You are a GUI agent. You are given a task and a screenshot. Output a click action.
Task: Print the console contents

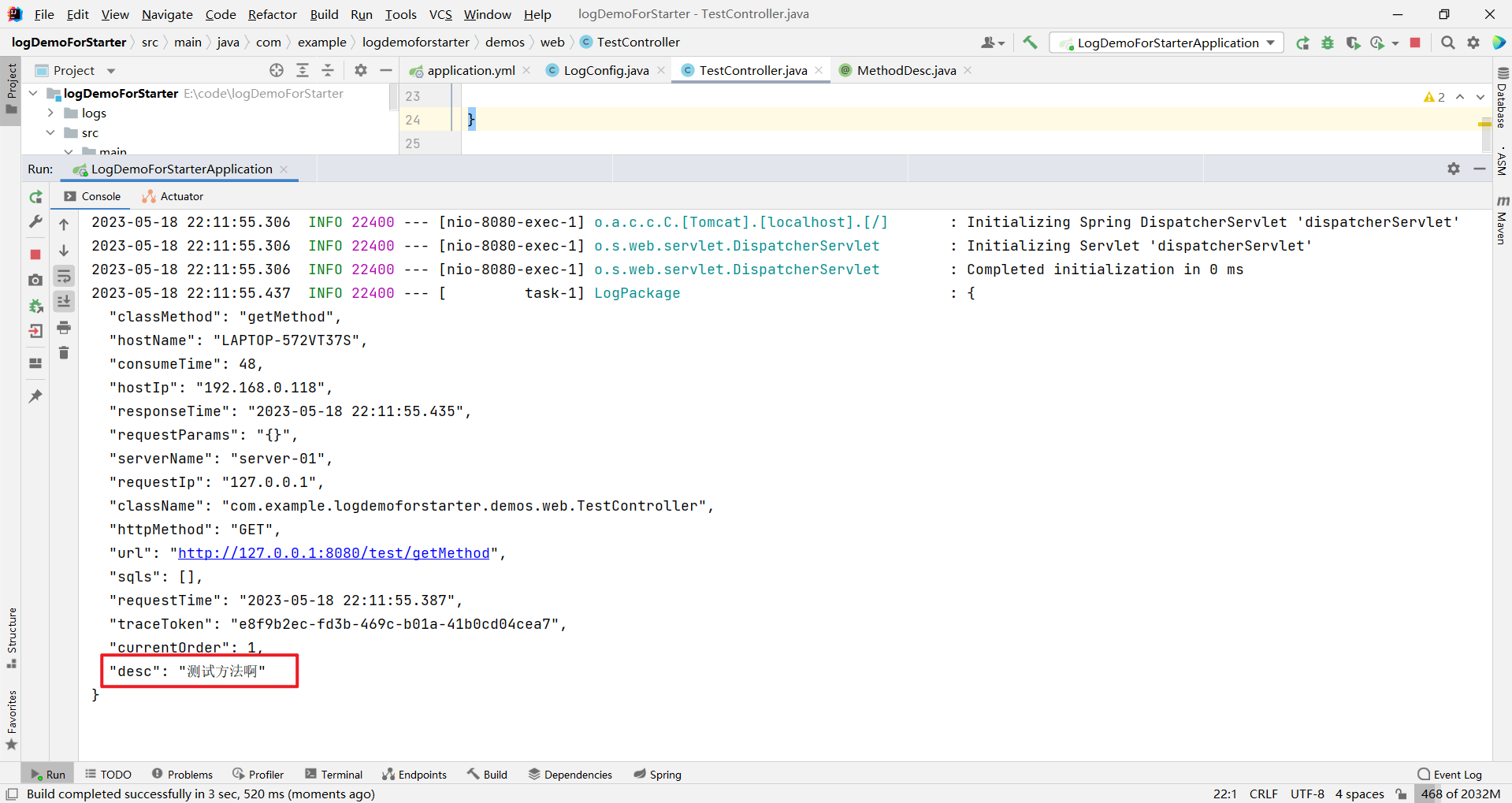click(64, 329)
